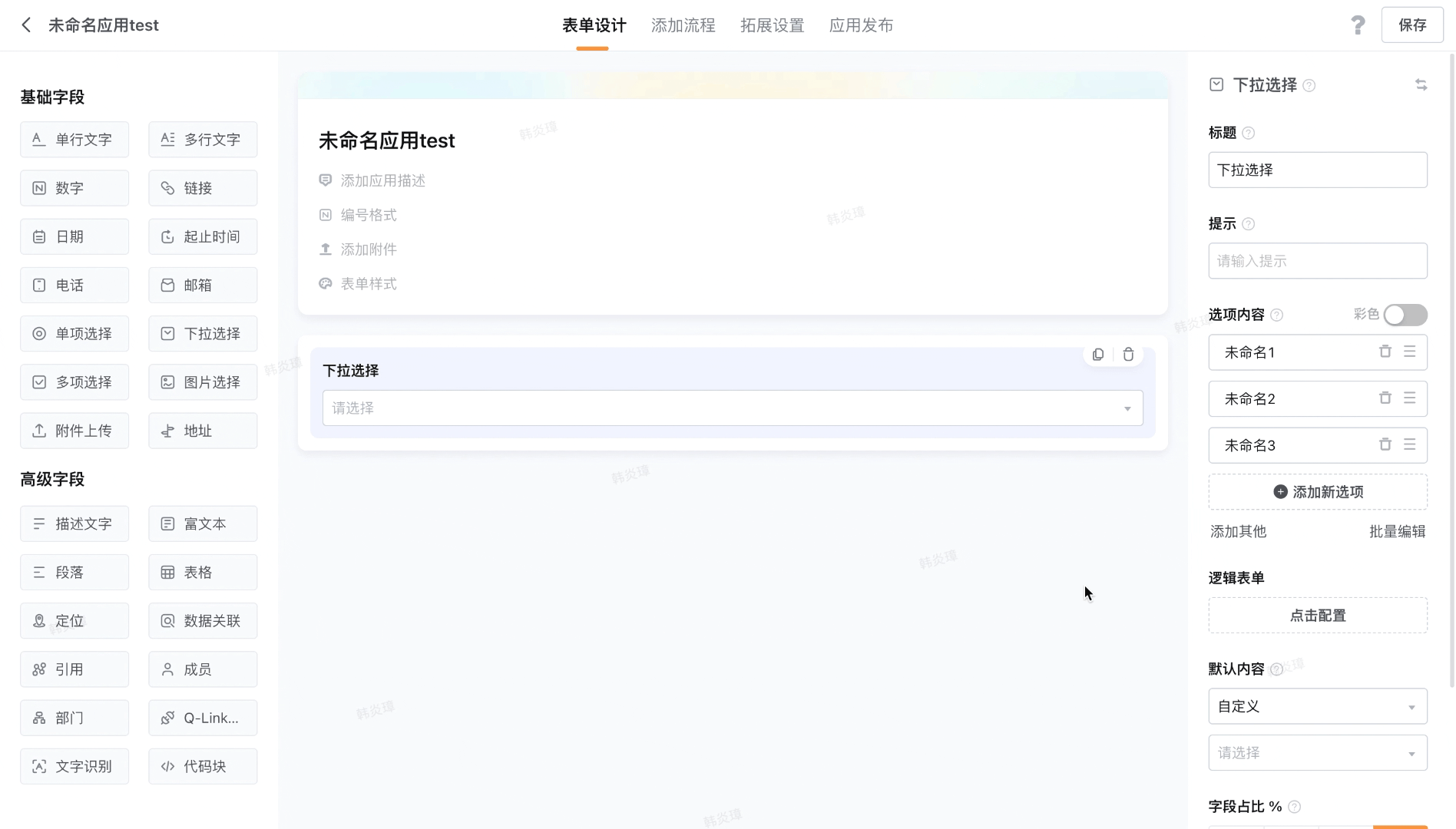Click 添加新选项 button
This screenshot has width=1456, height=829.
(x=1318, y=492)
